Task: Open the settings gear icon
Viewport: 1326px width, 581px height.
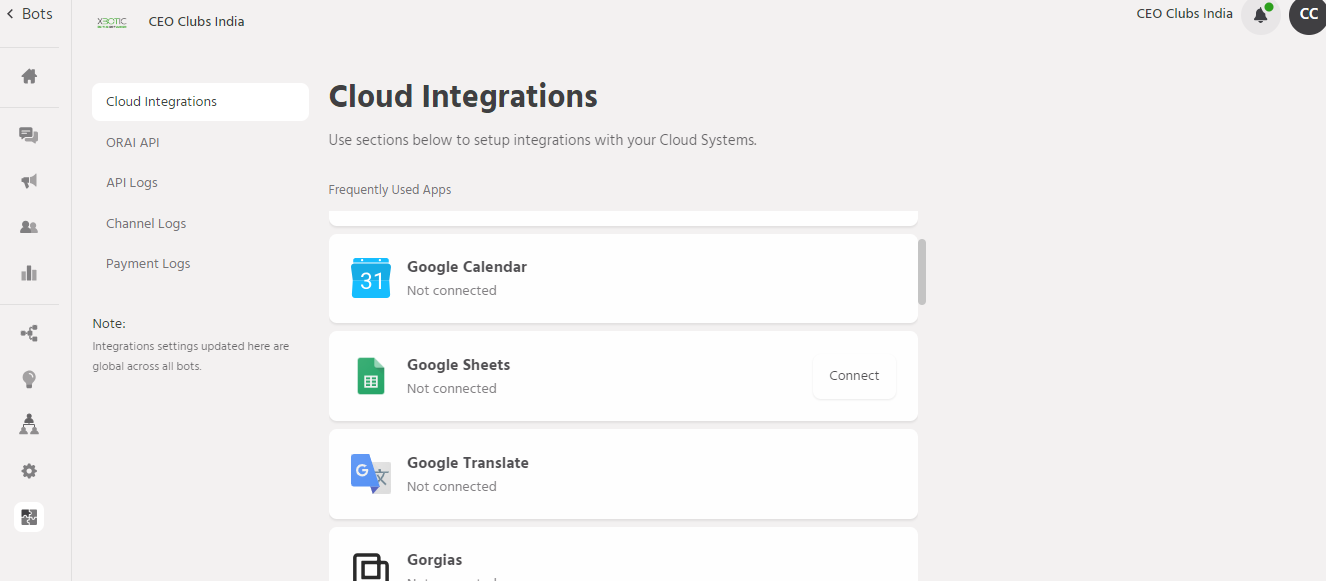Action: pyautogui.click(x=29, y=471)
